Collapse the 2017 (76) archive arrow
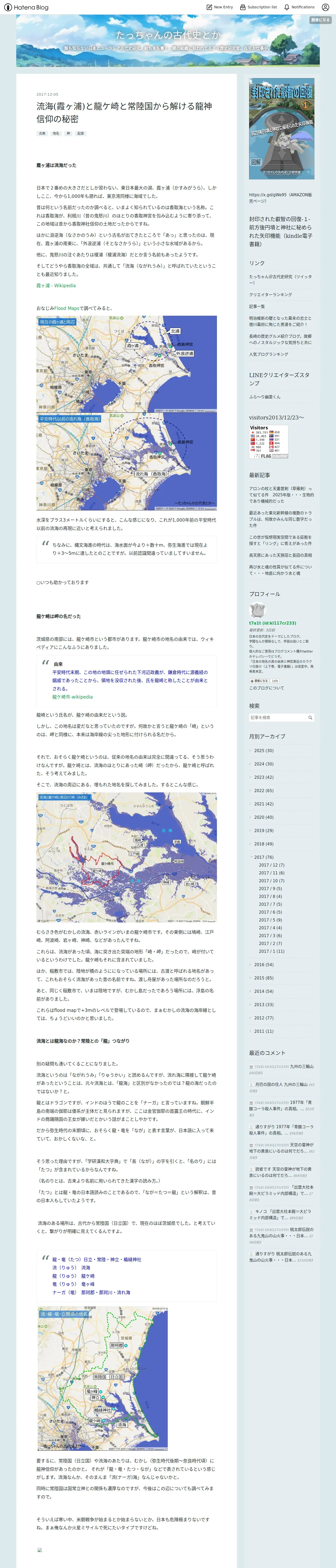 [251, 857]
